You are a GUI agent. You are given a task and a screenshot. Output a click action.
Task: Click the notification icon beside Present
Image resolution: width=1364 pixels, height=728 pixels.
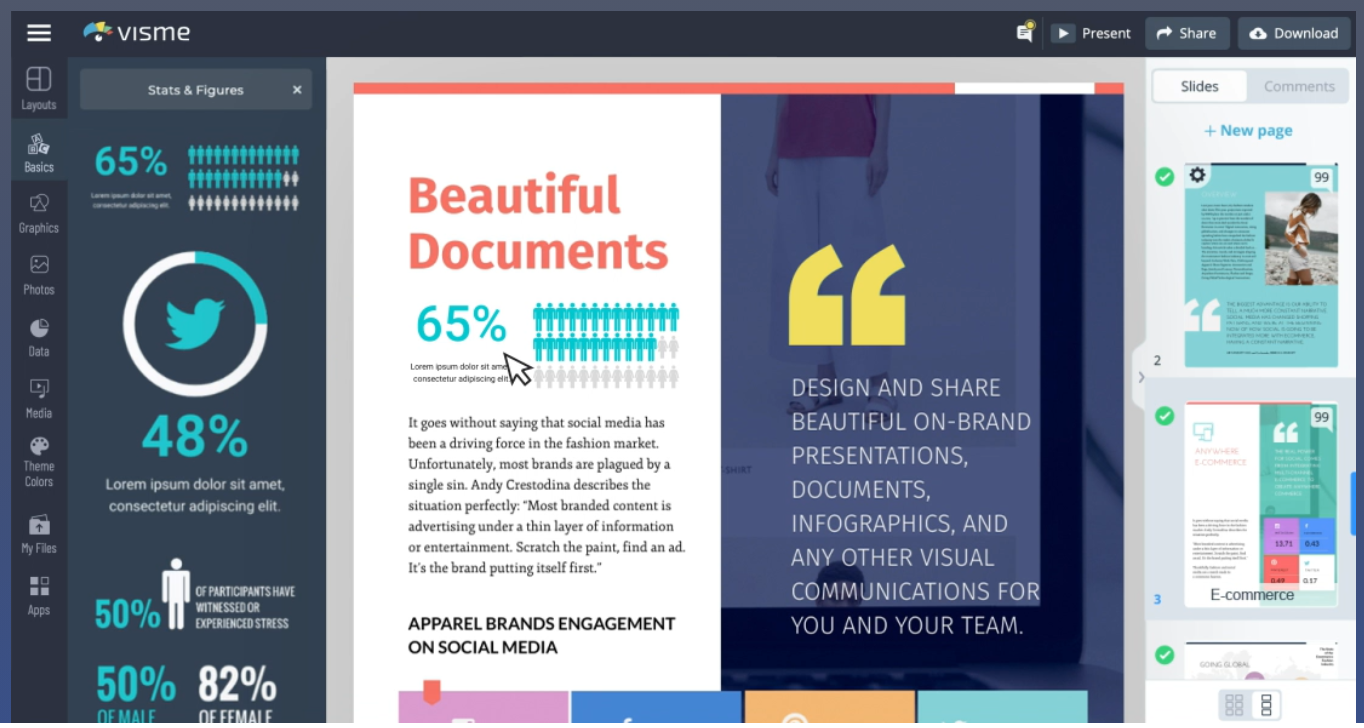tap(1023, 32)
